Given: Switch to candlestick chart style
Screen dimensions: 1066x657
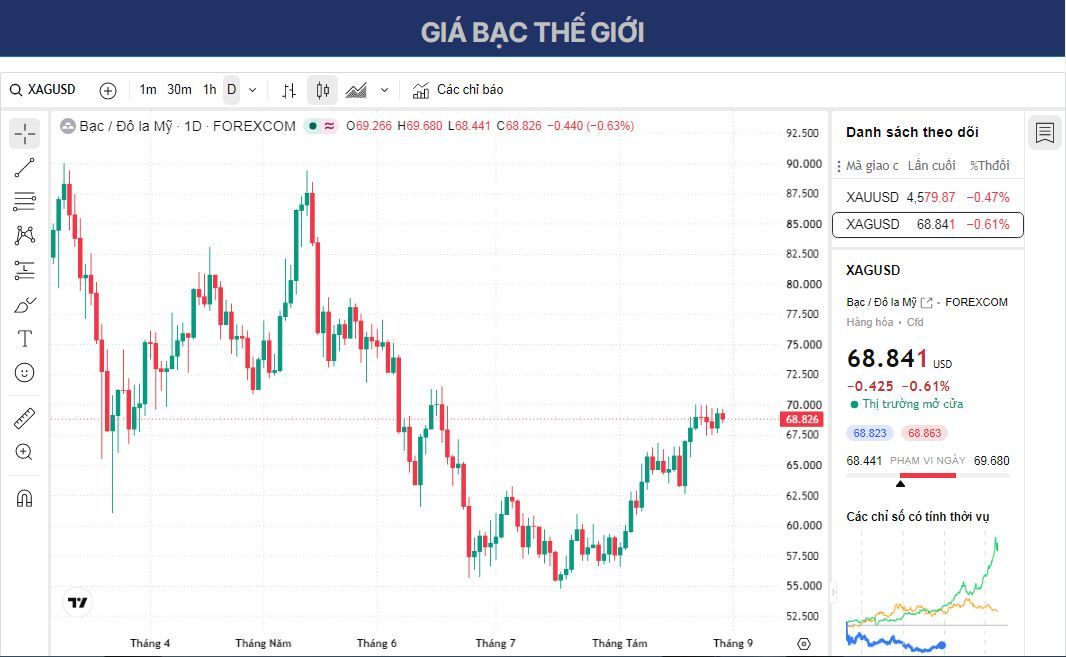Looking at the screenshot, I should tap(322, 90).
